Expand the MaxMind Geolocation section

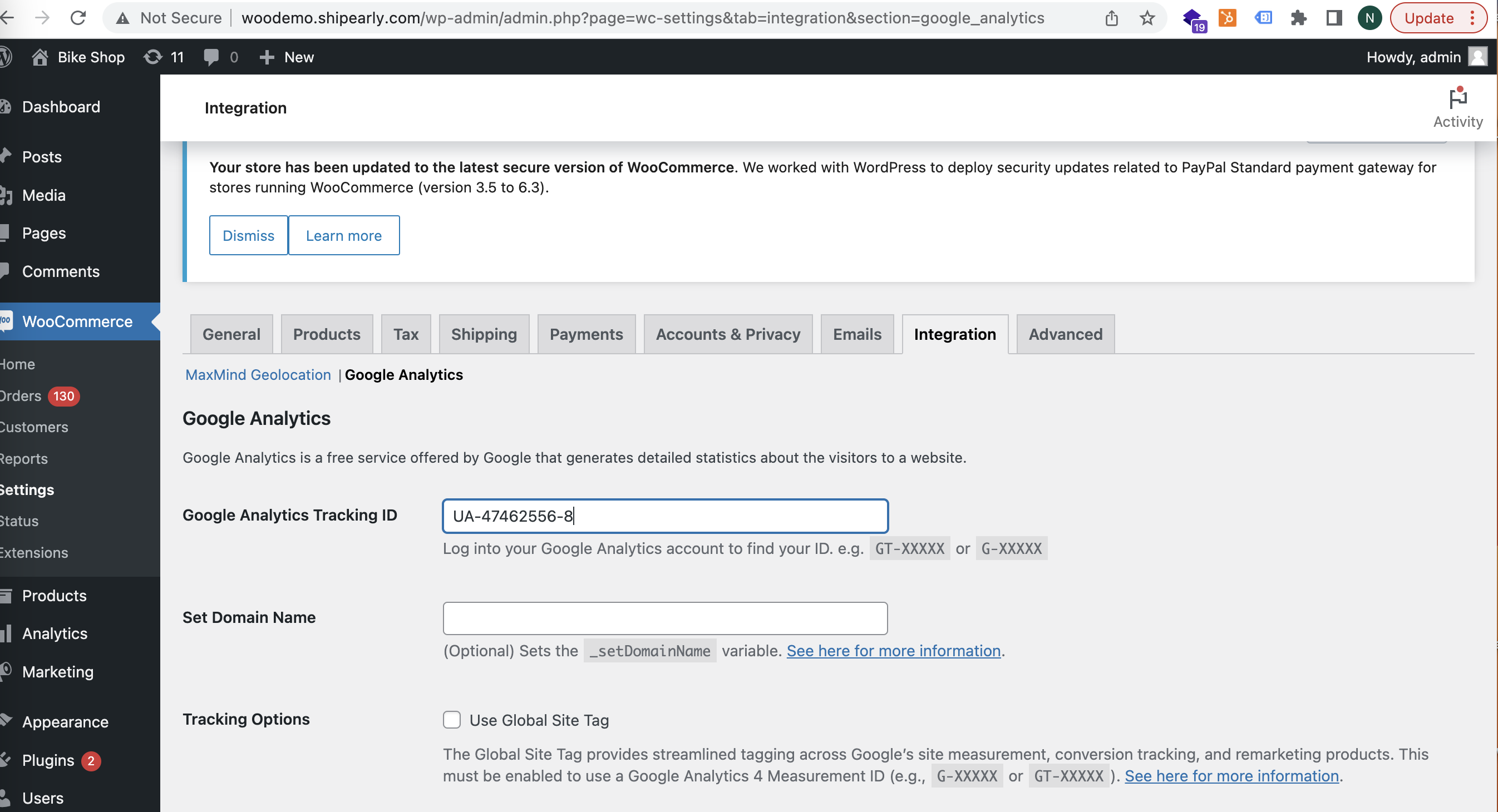tap(257, 374)
